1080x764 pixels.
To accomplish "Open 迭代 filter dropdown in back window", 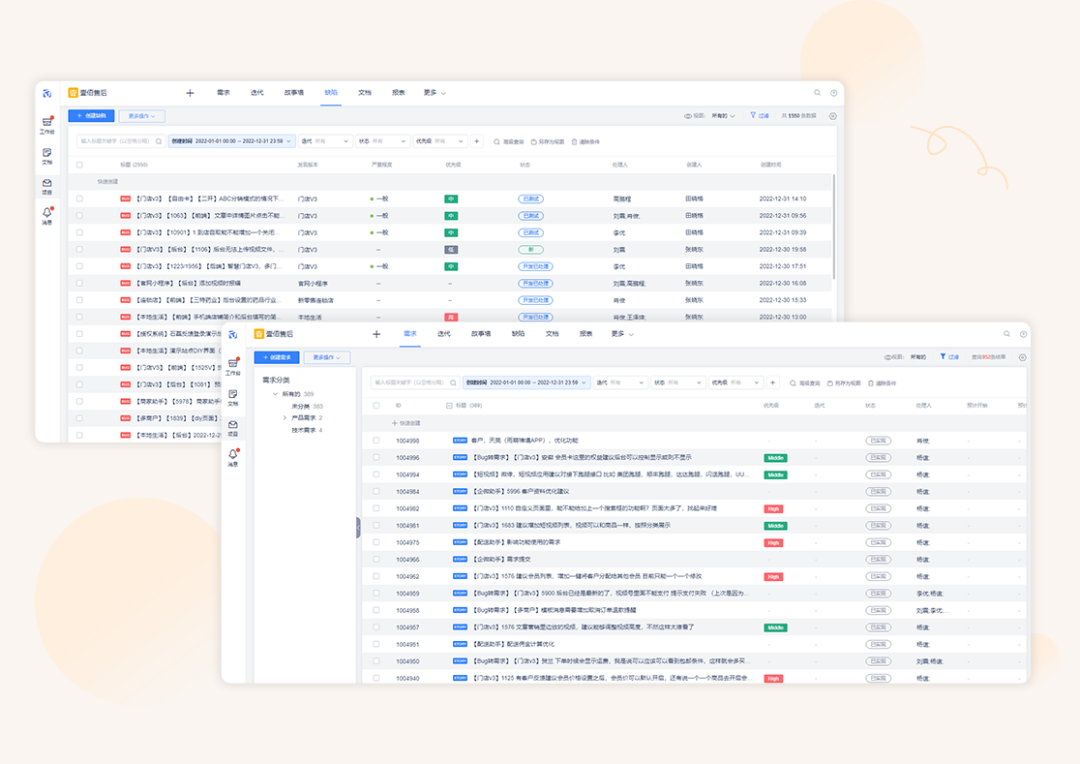I will pyautogui.click(x=325, y=141).
